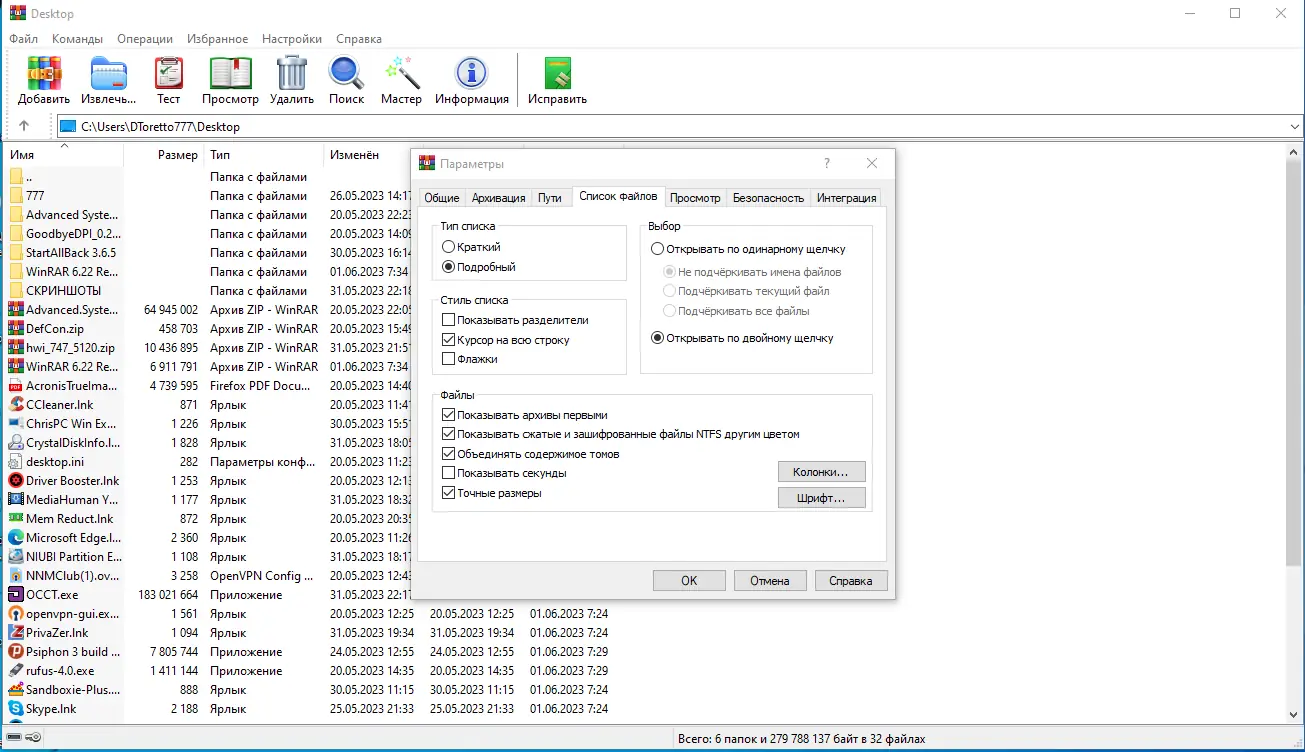Click the CCleaner.lnk shortcut icon
This screenshot has height=752, width=1305.
(16, 405)
